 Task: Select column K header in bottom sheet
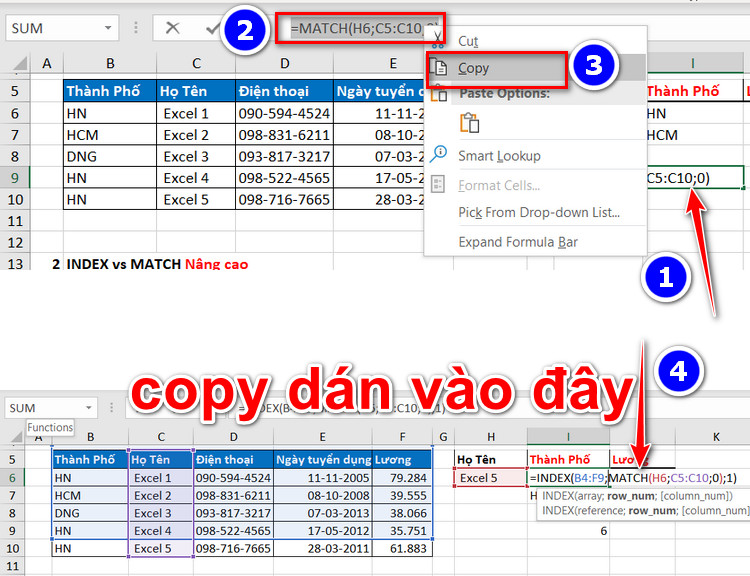tap(716, 437)
